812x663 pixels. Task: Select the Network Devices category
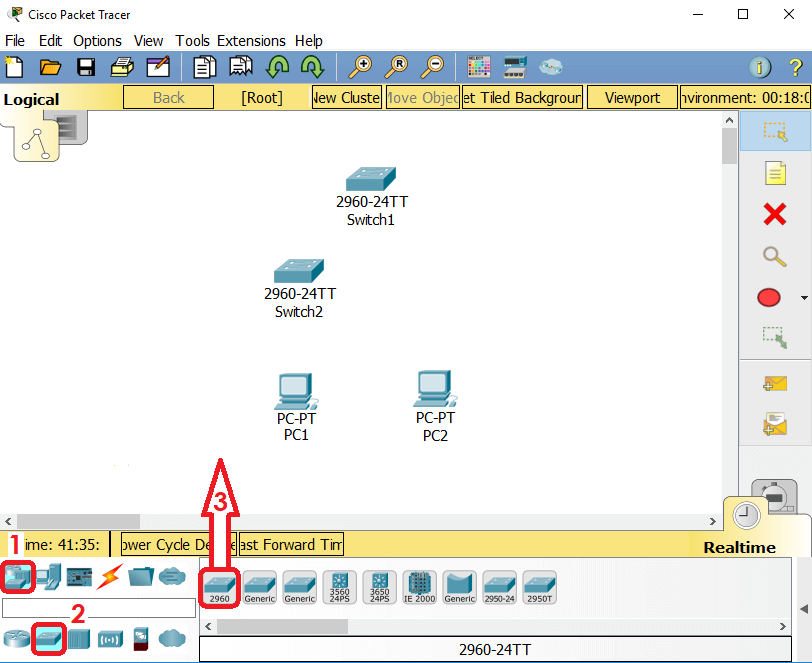tap(18, 576)
